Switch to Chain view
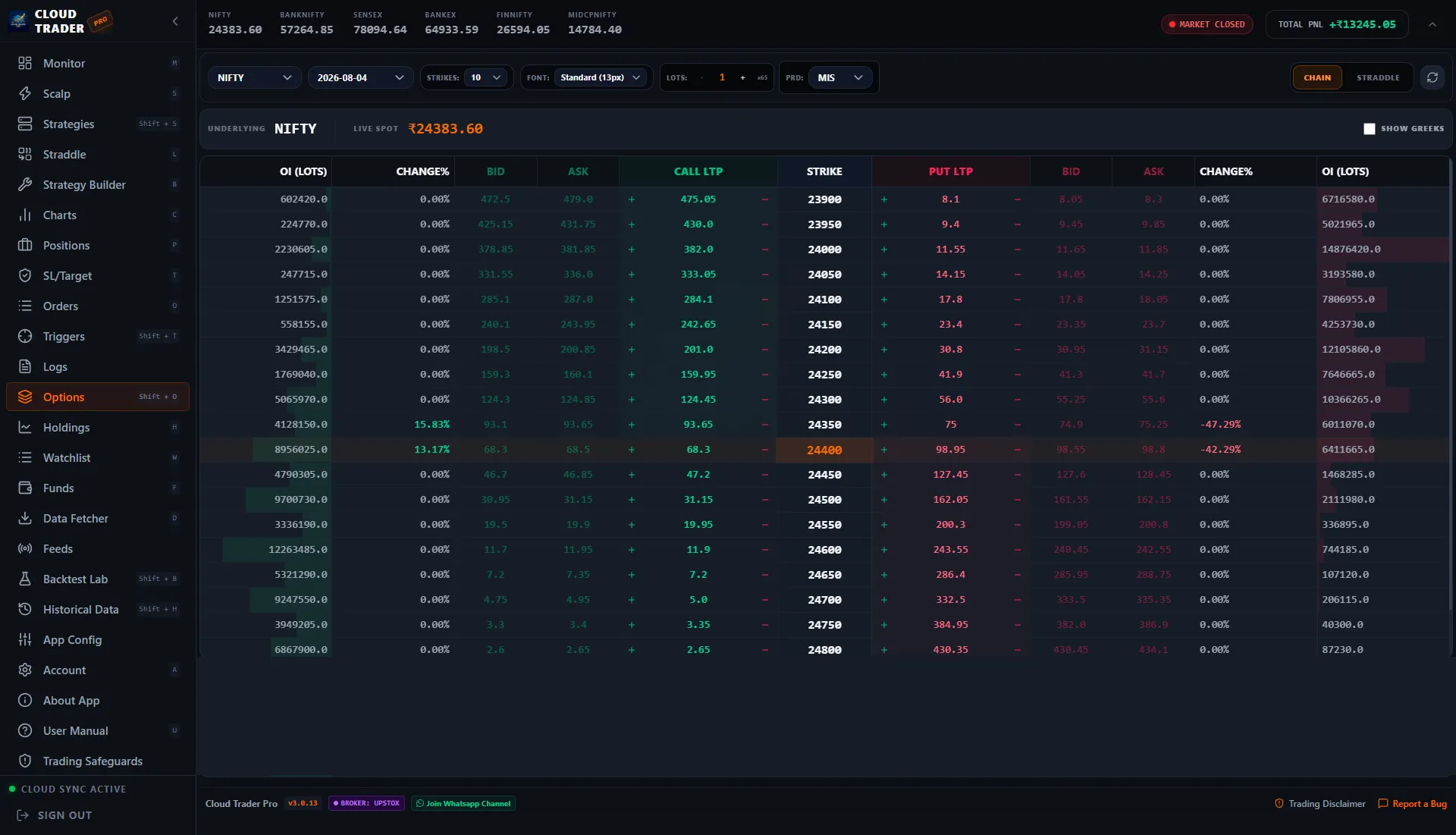The width and height of the screenshot is (1456, 835). 1317,77
